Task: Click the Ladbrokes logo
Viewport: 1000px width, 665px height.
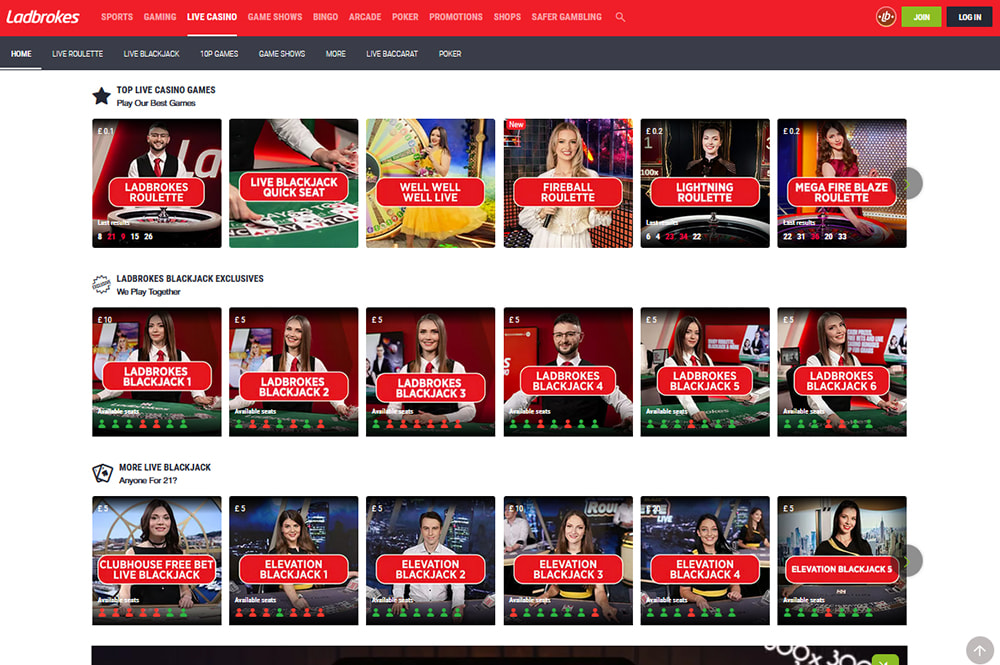Action: (x=43, y=17)
